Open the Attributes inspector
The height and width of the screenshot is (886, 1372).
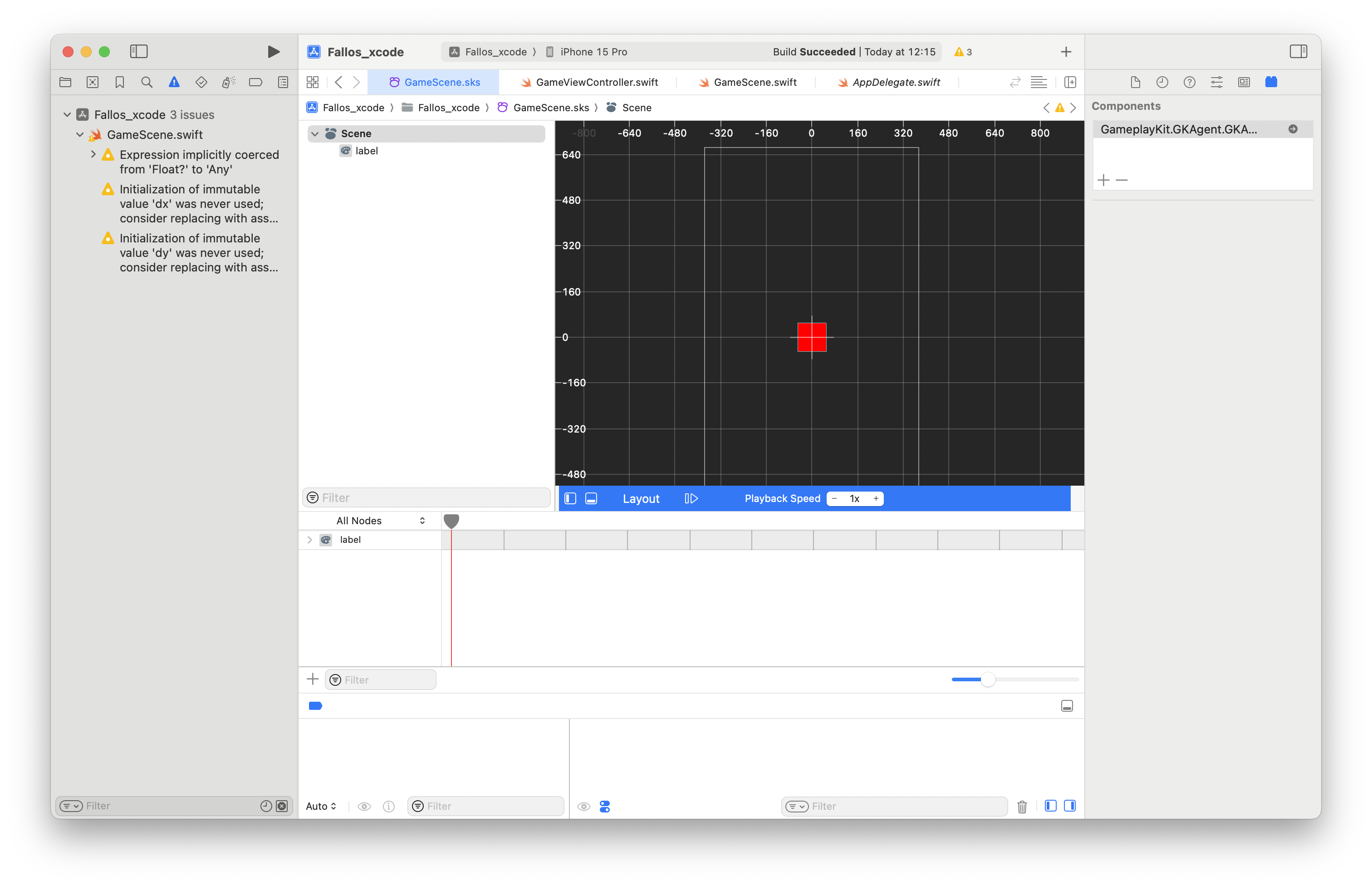click(1217, 82)
